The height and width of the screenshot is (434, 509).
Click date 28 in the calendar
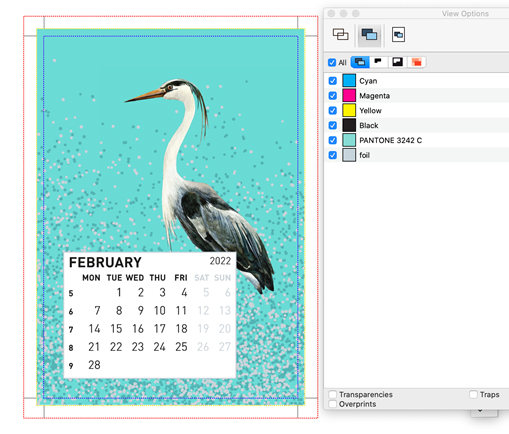(94, 365)
